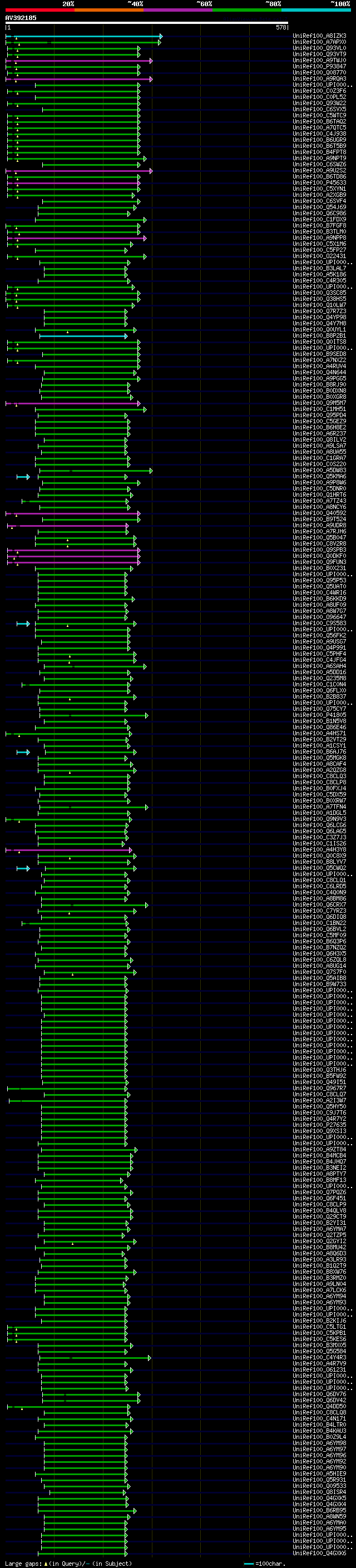Click the UniRef100_A7TFN4 label
356x1568 pixels.
(x=319, y=807)
